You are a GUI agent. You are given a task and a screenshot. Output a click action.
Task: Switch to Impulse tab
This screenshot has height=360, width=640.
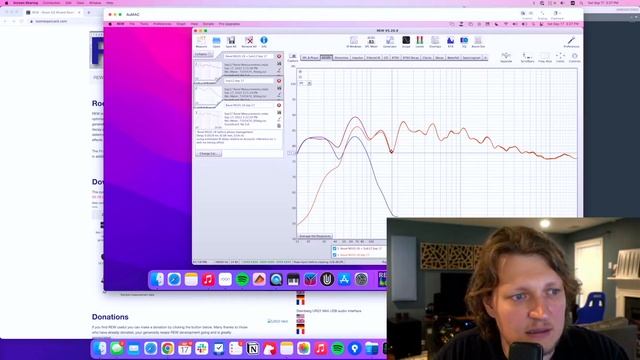tap(357, 58)
